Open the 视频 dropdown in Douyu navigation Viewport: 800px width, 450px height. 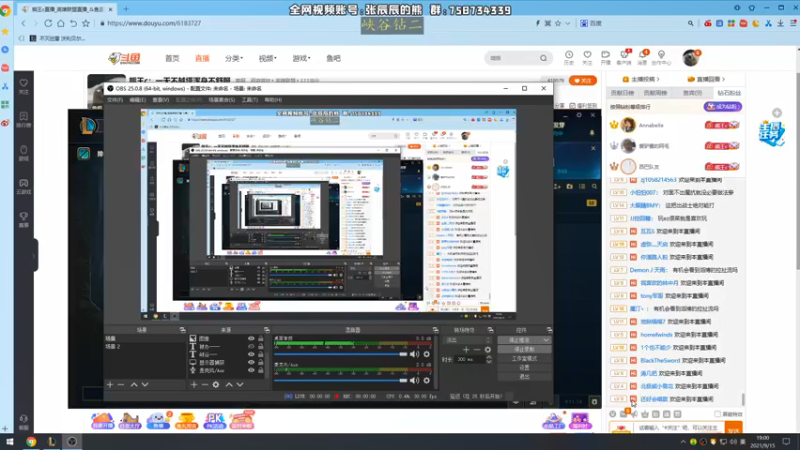pyautogui.click(x=267, y=59)
